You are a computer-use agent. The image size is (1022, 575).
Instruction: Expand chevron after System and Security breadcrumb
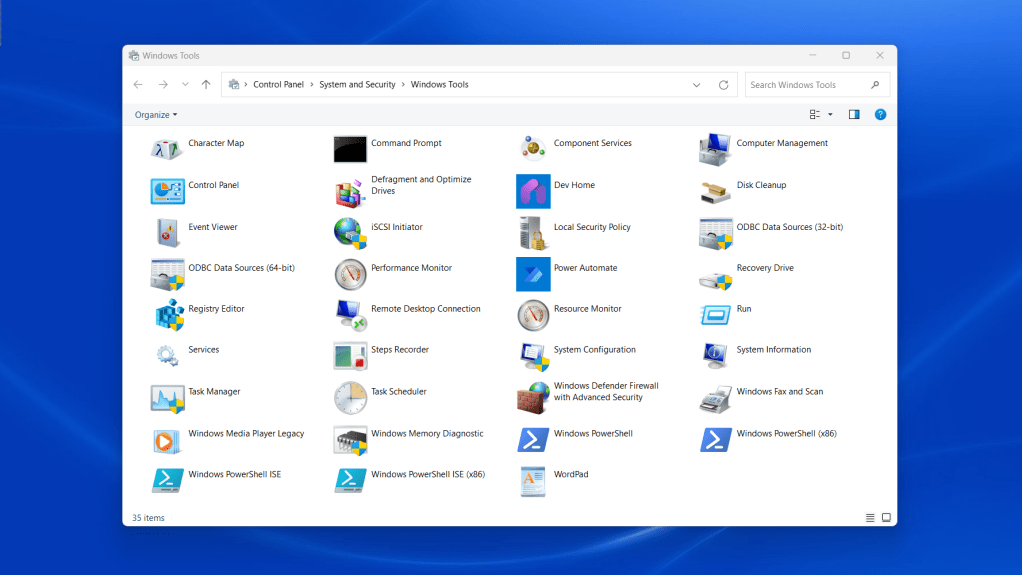click(403, 85)
